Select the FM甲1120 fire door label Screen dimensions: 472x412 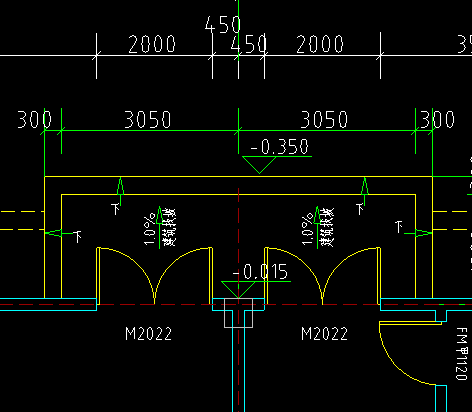[x=462, y=354]
